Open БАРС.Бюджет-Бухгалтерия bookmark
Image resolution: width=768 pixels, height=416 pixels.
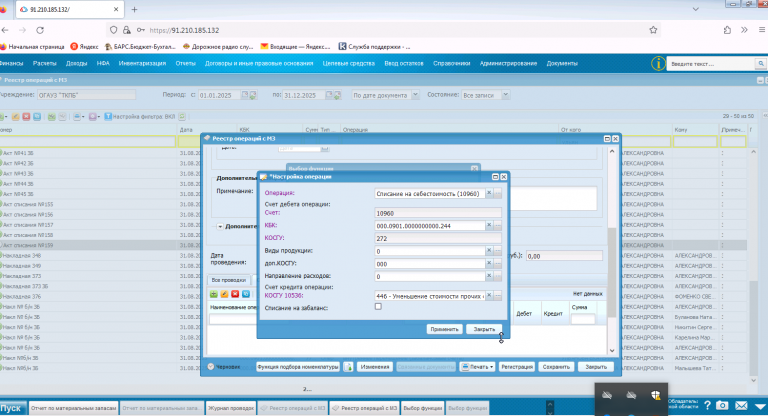pyautogui.click(x=140, y=47)
